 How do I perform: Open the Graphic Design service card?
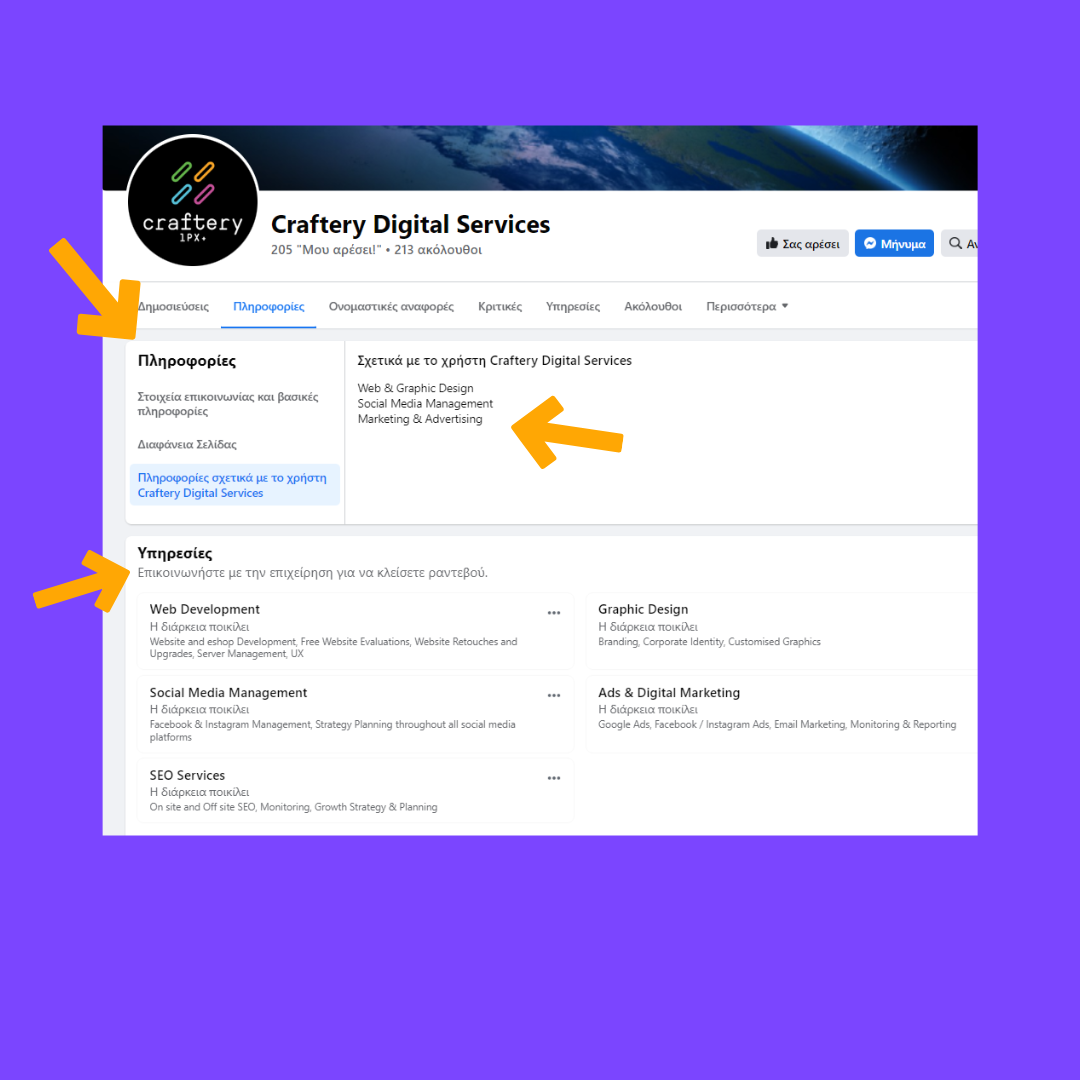(x=782, y=630)
